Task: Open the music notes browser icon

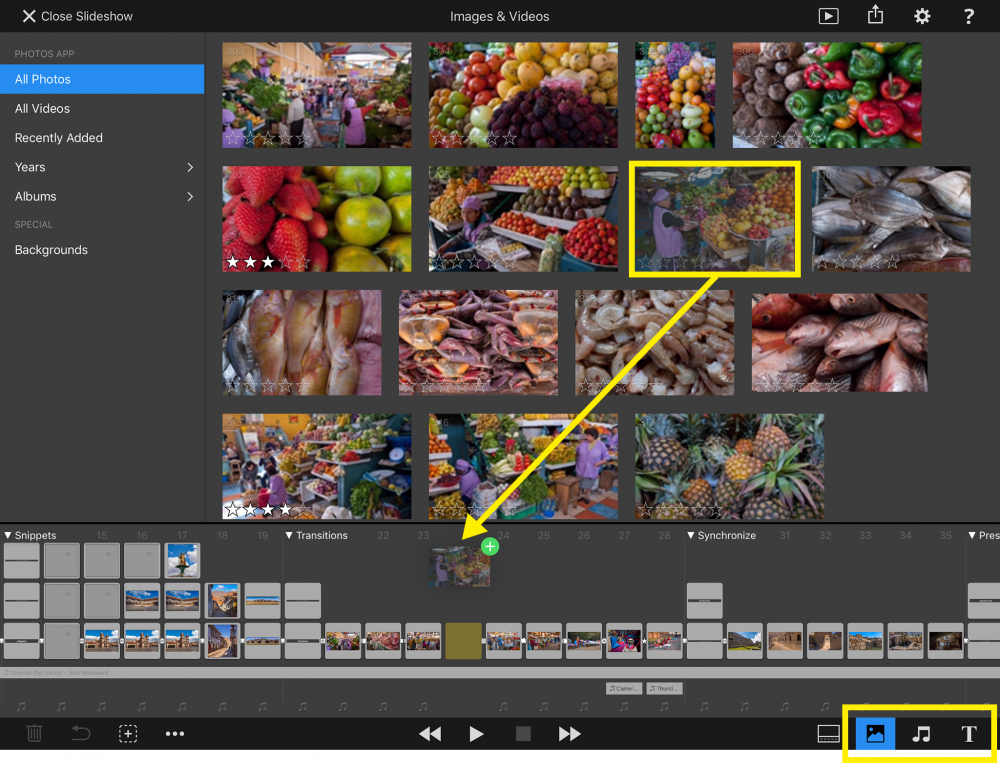Action: (x=922, y=734)
